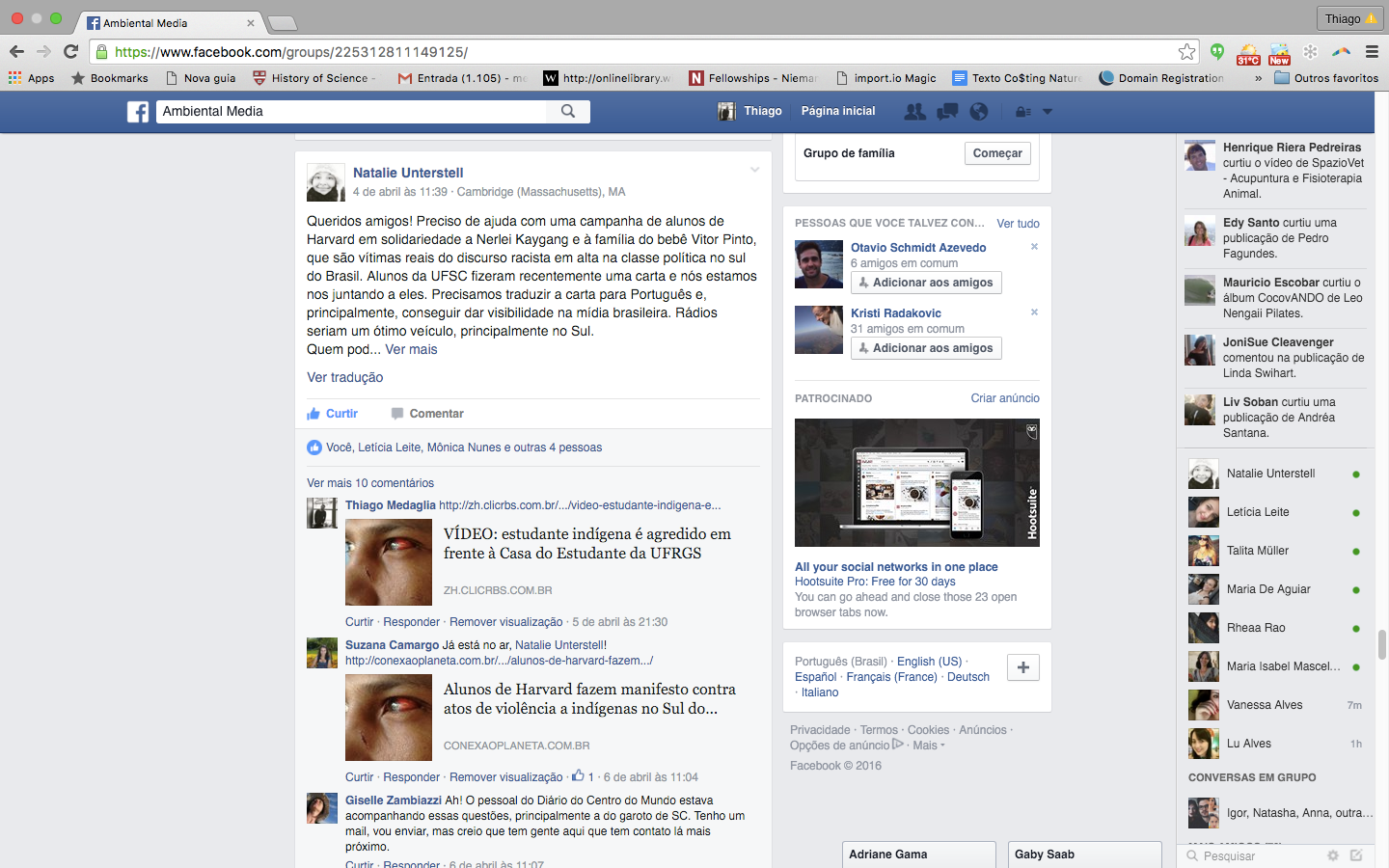Screen dimensions: 1389x868
Task: Click the colorful arc extension icon
Action: coord(1341,52)
